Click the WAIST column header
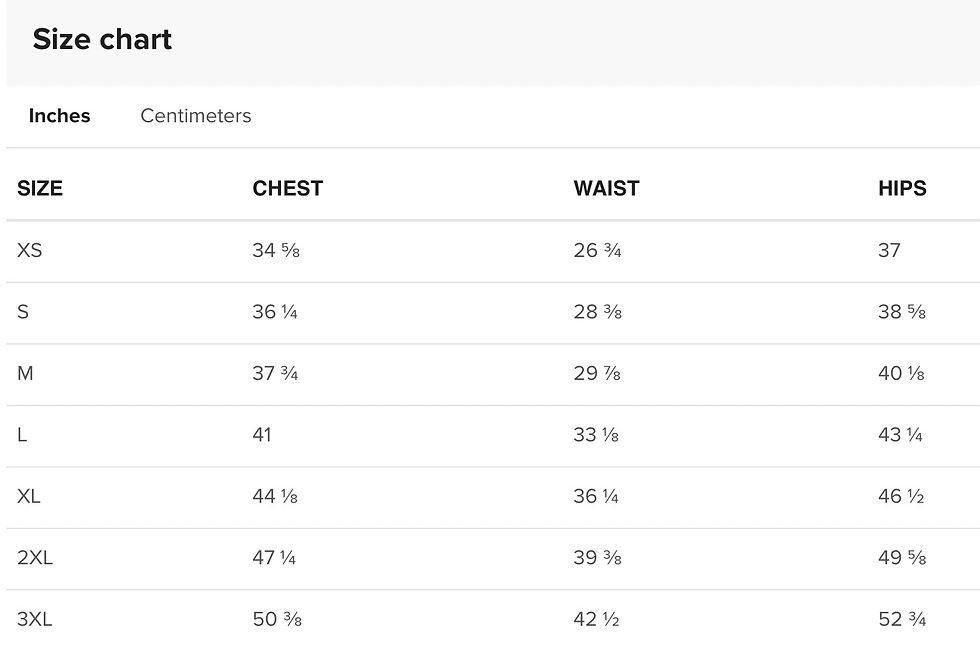Viewport: 980px width, 648px height. 606,188
